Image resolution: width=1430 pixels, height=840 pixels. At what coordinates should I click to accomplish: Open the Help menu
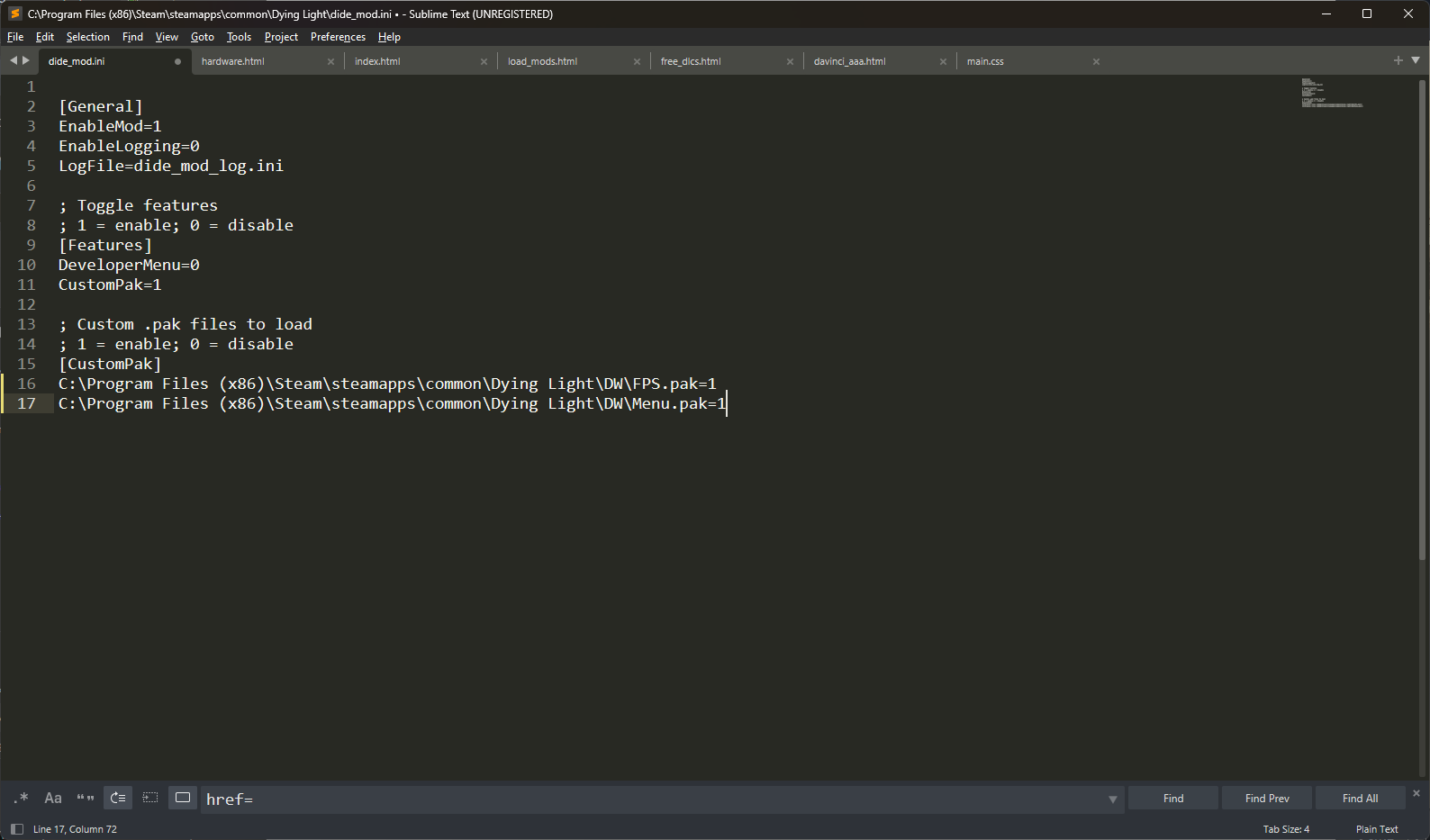click(x=389, y=37)
